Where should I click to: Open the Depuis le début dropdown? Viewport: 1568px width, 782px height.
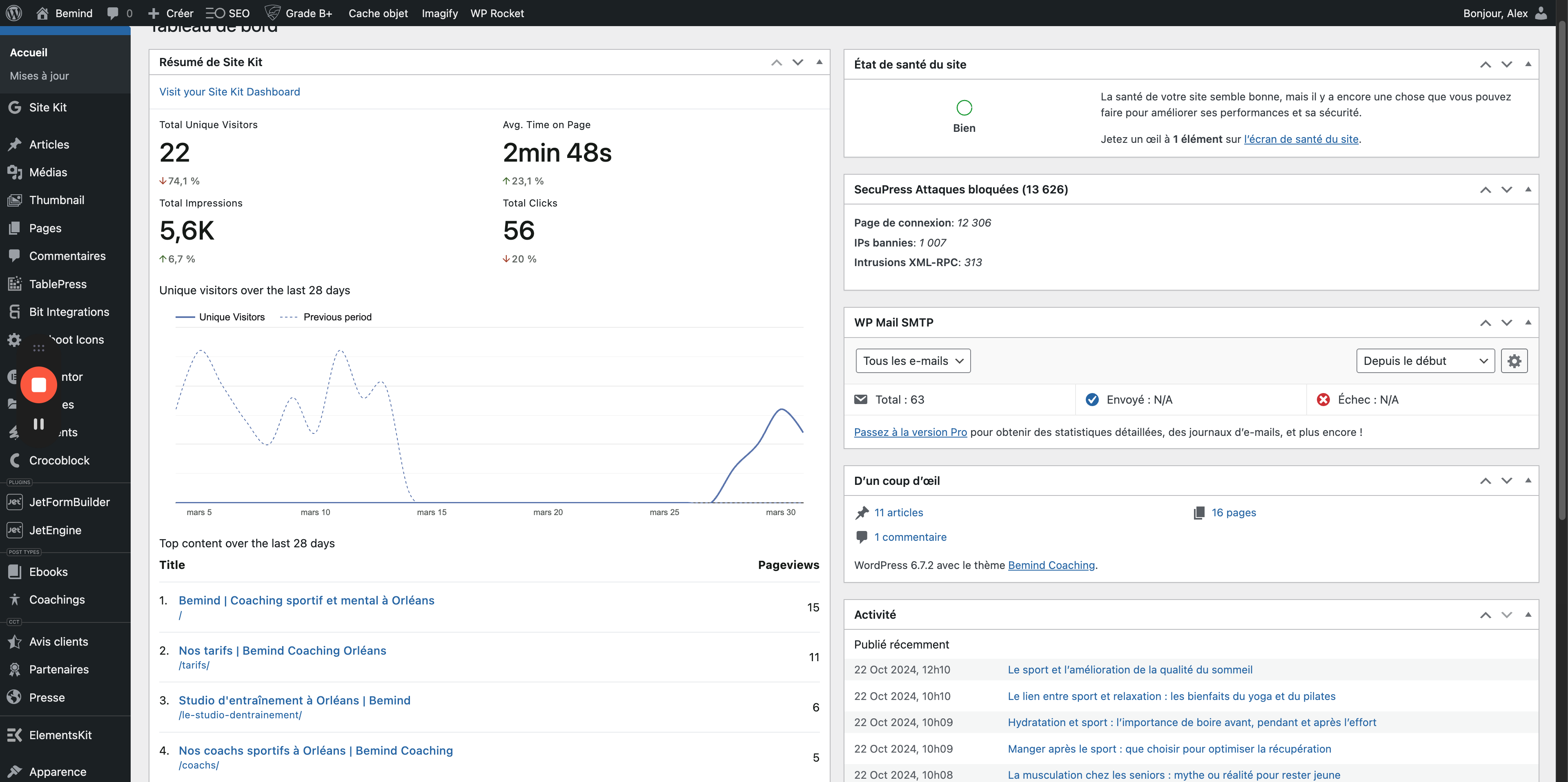1425,361
